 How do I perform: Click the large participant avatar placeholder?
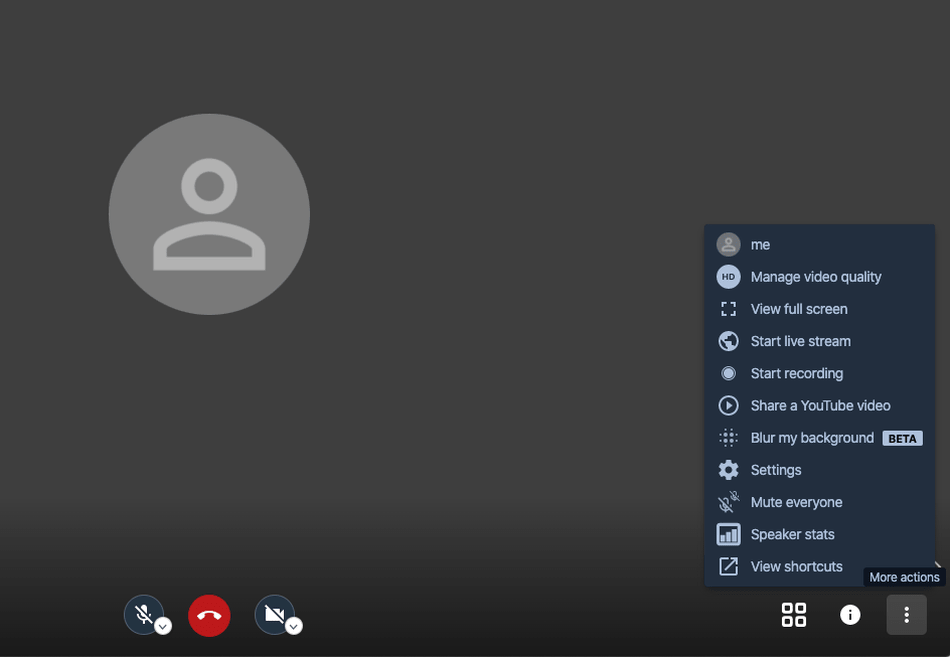[209, 214]
